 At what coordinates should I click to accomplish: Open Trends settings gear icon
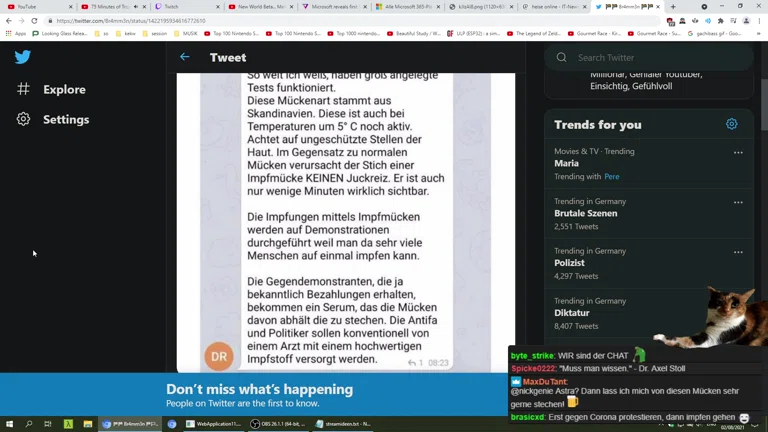(x=731, y=124)
